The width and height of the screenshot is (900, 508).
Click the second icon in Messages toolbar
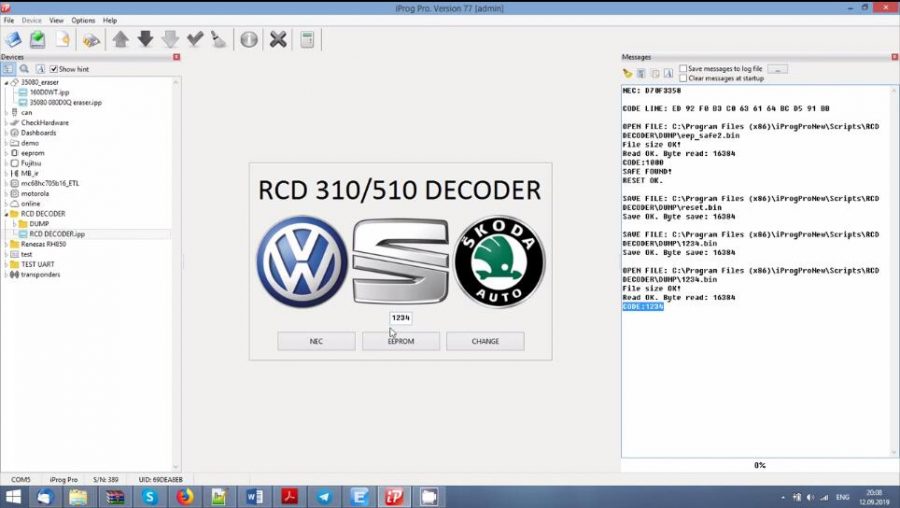click(641, 73)
